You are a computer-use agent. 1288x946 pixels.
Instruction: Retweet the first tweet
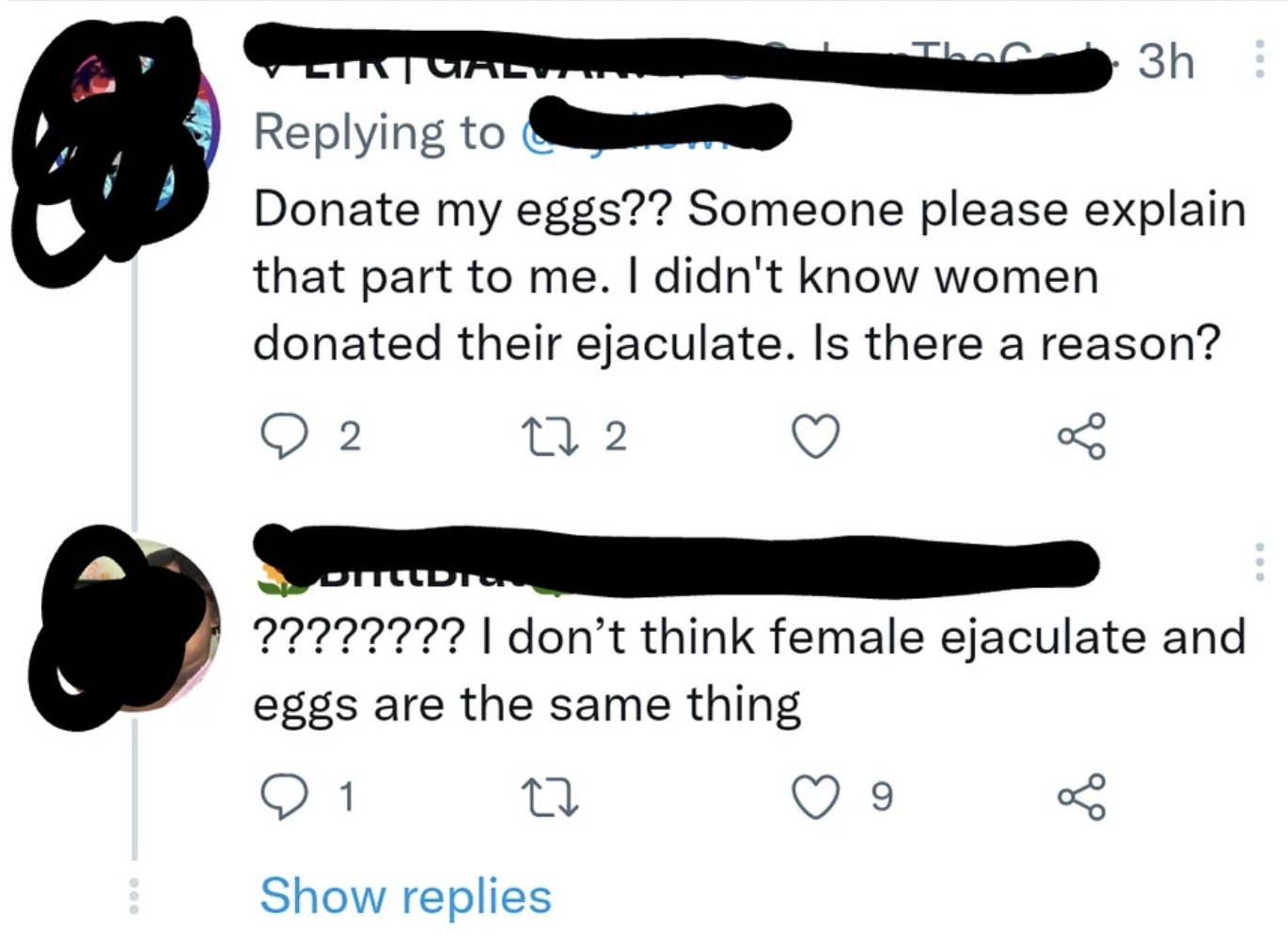click(x=550, y=435)
